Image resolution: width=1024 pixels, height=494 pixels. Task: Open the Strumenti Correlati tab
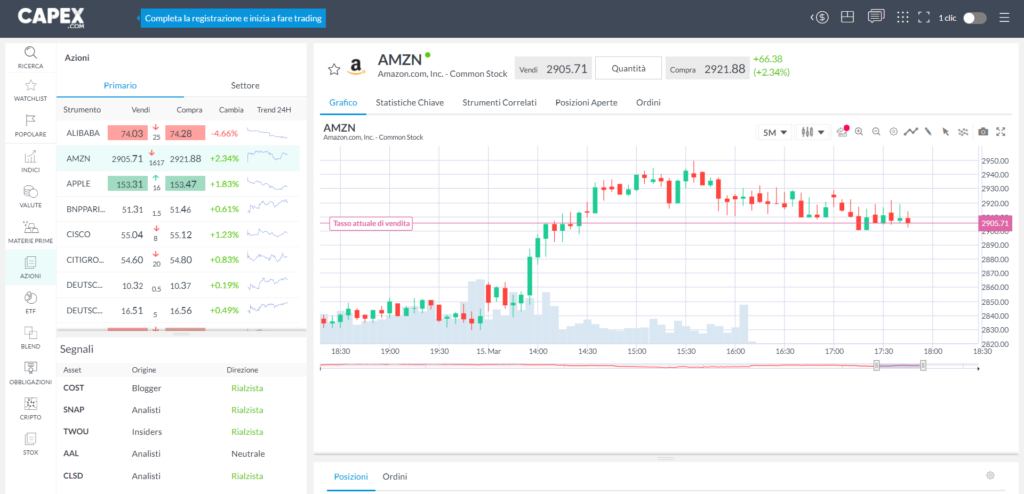click(499, 103)
